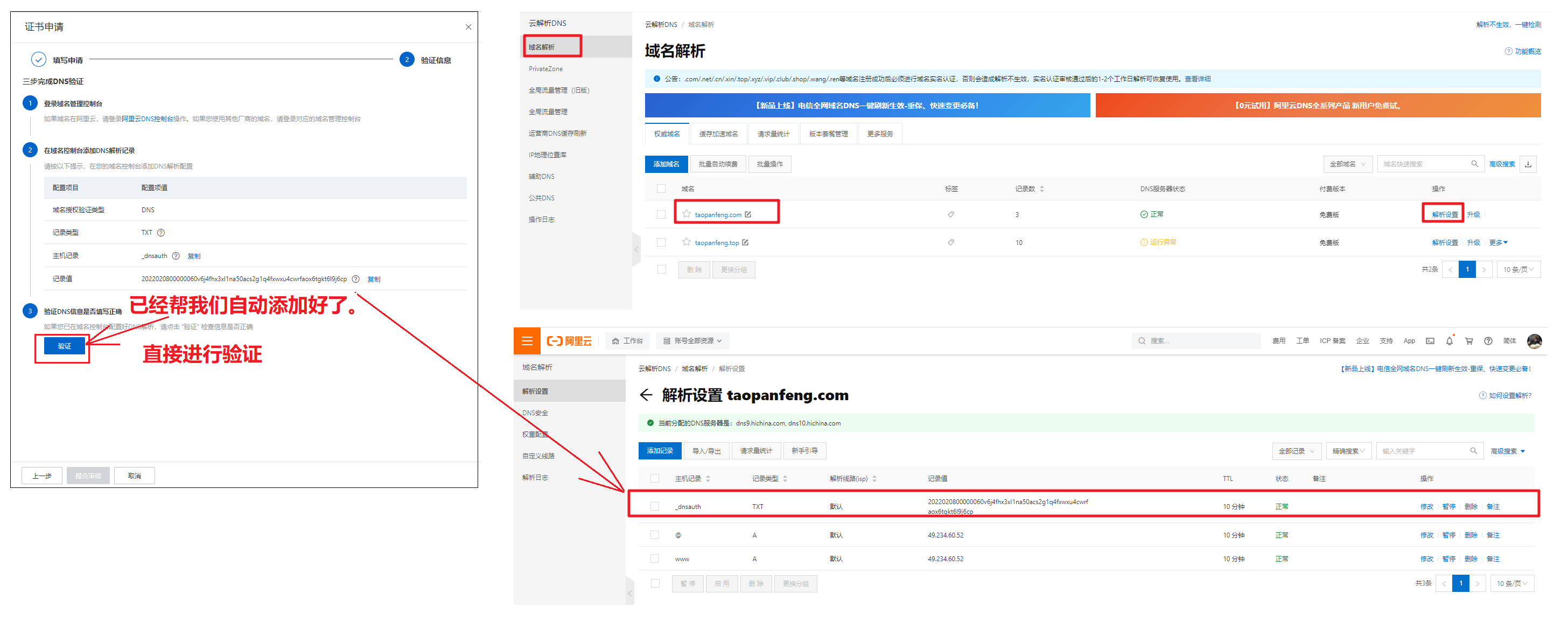Click into the Aliyun header 搜索 box
The width and height of the screenshot is (1568, 642).
pos(1196,341)
